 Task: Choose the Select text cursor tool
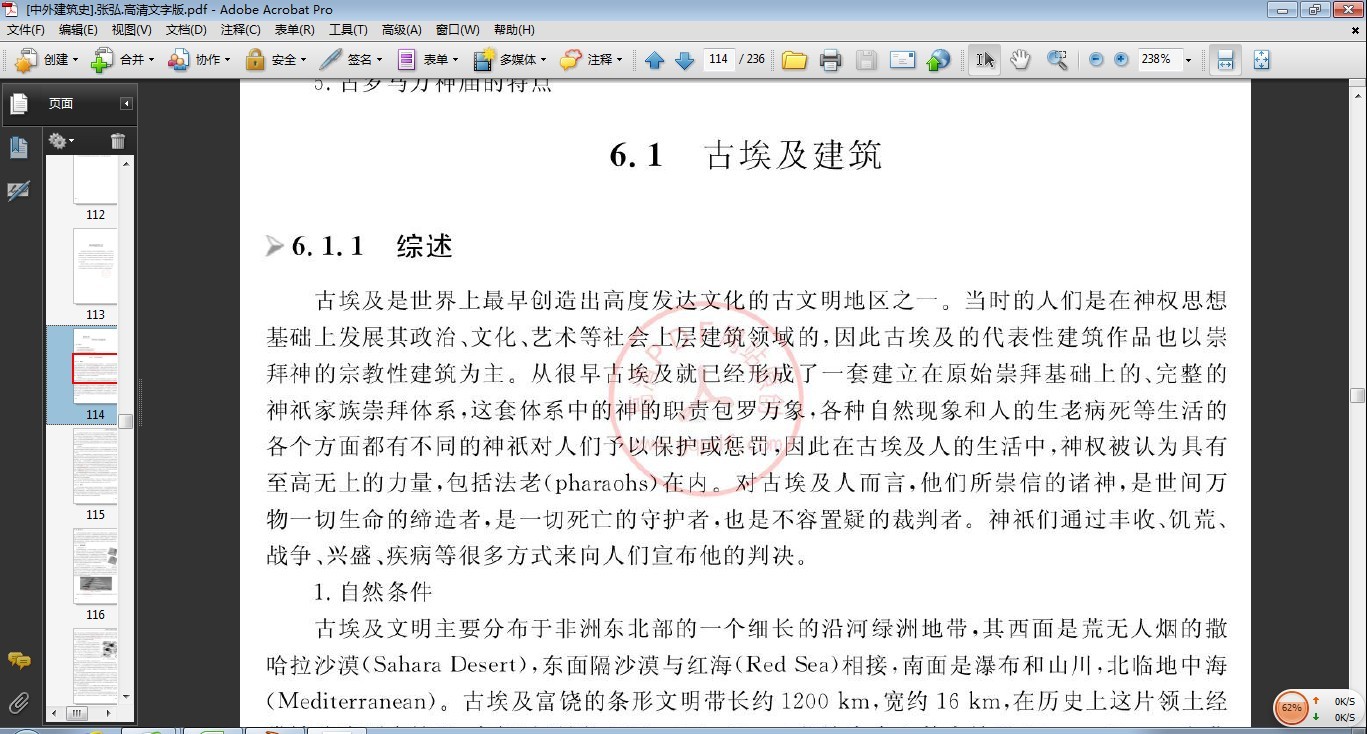coord(985,60)
